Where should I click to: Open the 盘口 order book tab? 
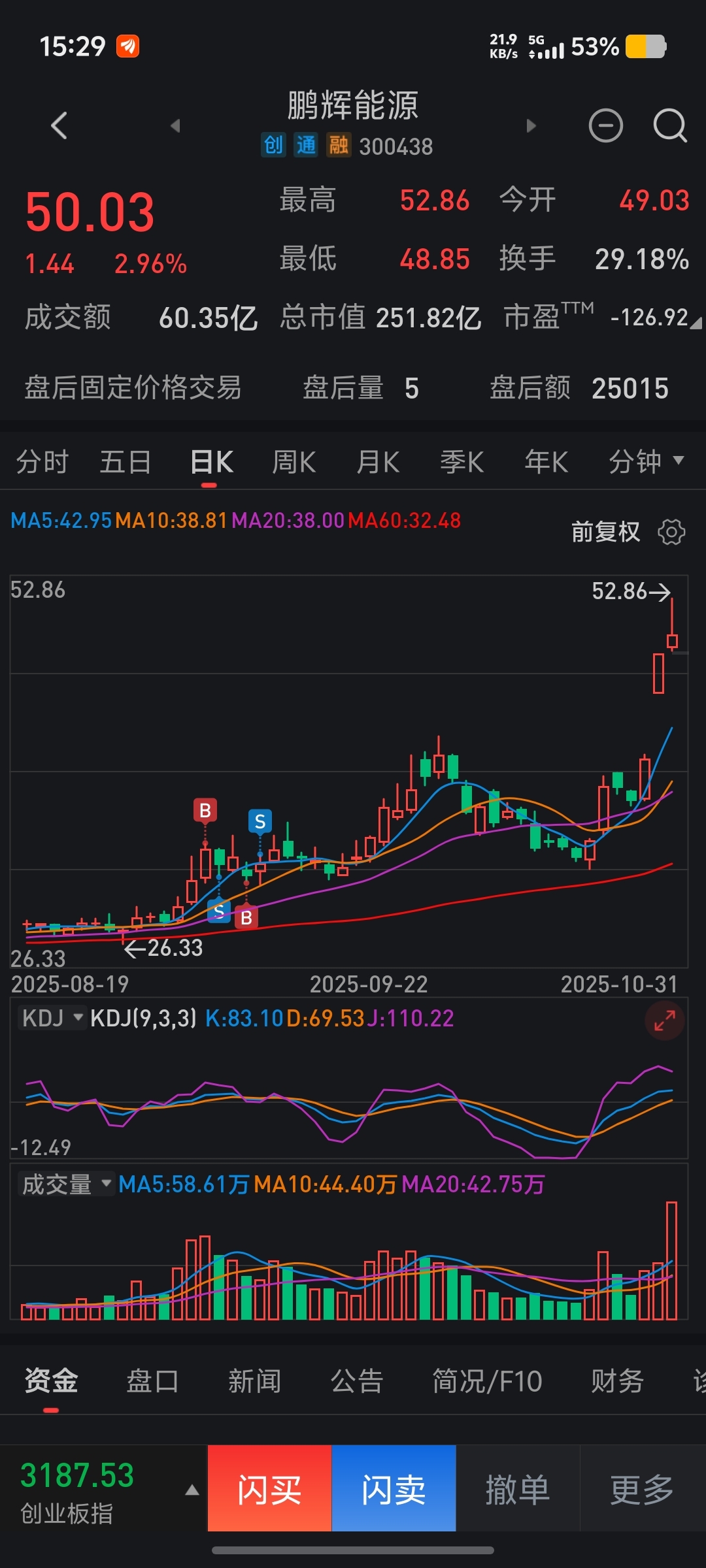click(152, 1380)
